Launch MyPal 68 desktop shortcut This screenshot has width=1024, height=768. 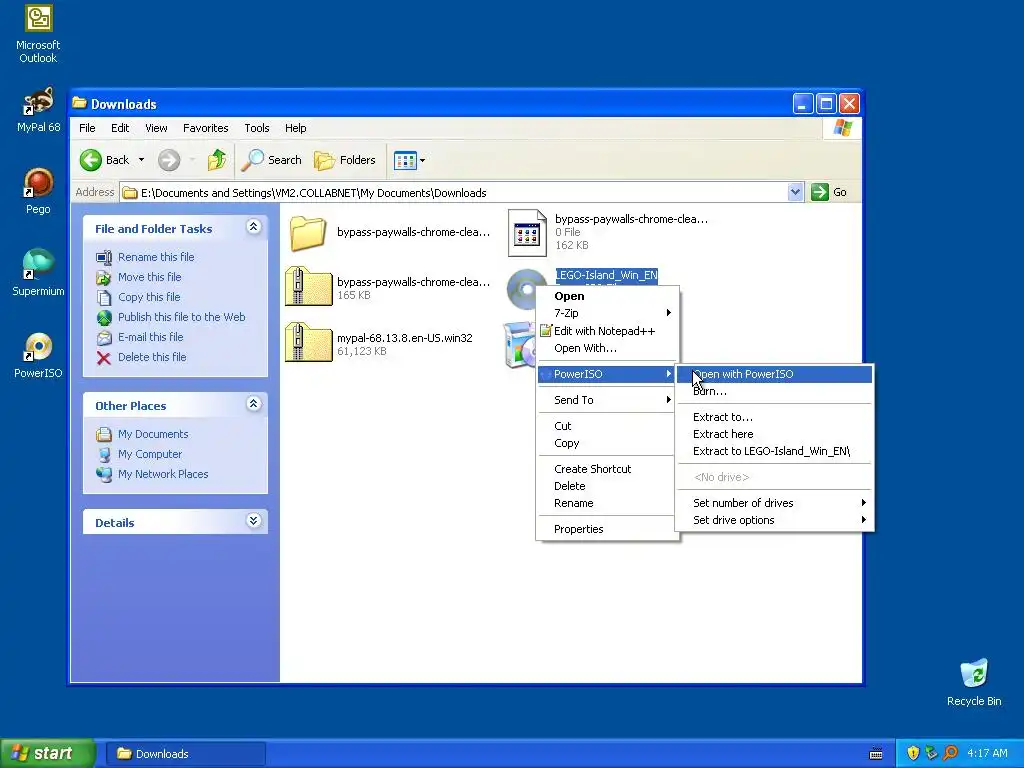pos(38,110)
